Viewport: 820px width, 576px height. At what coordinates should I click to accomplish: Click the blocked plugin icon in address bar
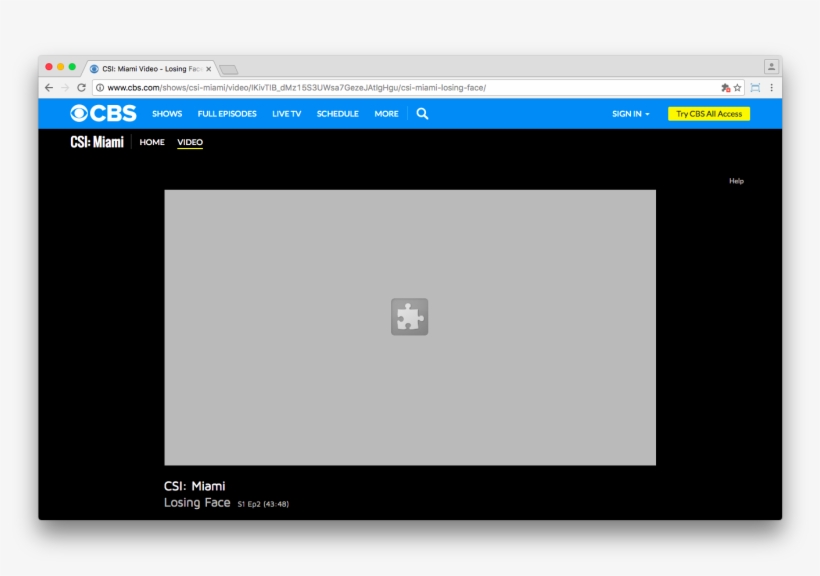725,88
